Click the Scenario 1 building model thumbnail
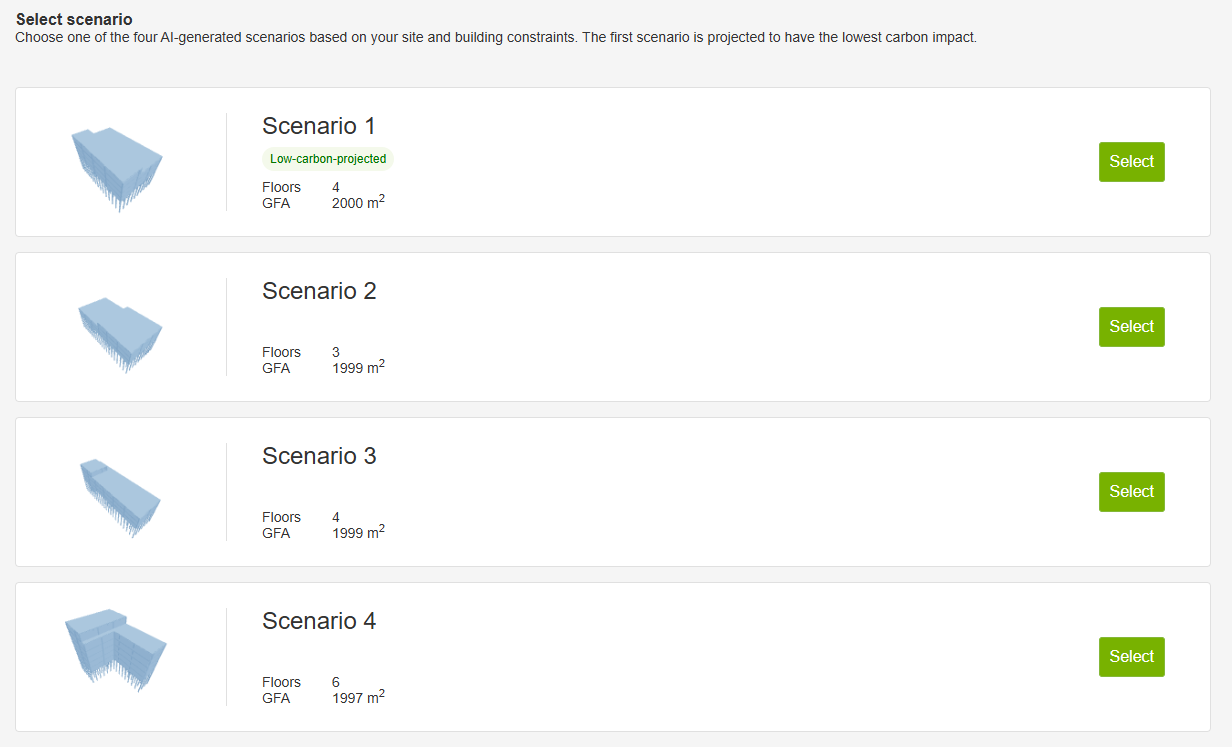The height and width of the screenshot is (747, 1232). point(117,166)
